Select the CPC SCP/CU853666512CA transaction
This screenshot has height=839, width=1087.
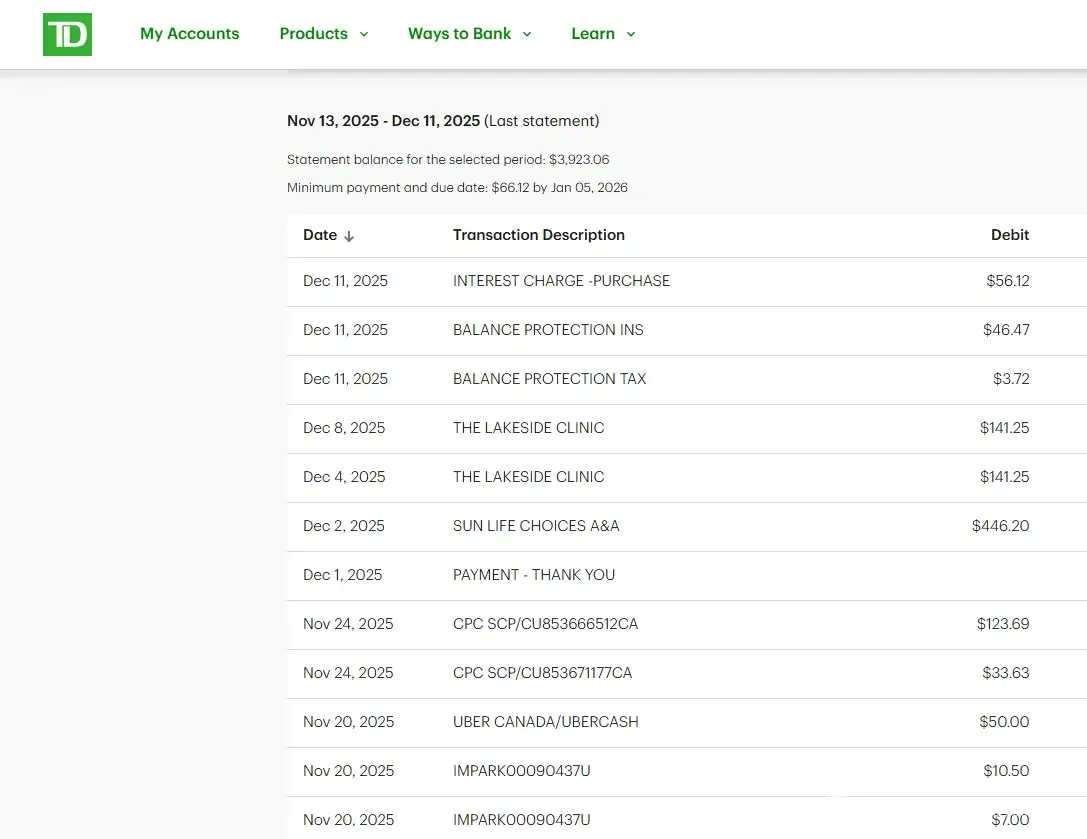(x=545, y=624)
